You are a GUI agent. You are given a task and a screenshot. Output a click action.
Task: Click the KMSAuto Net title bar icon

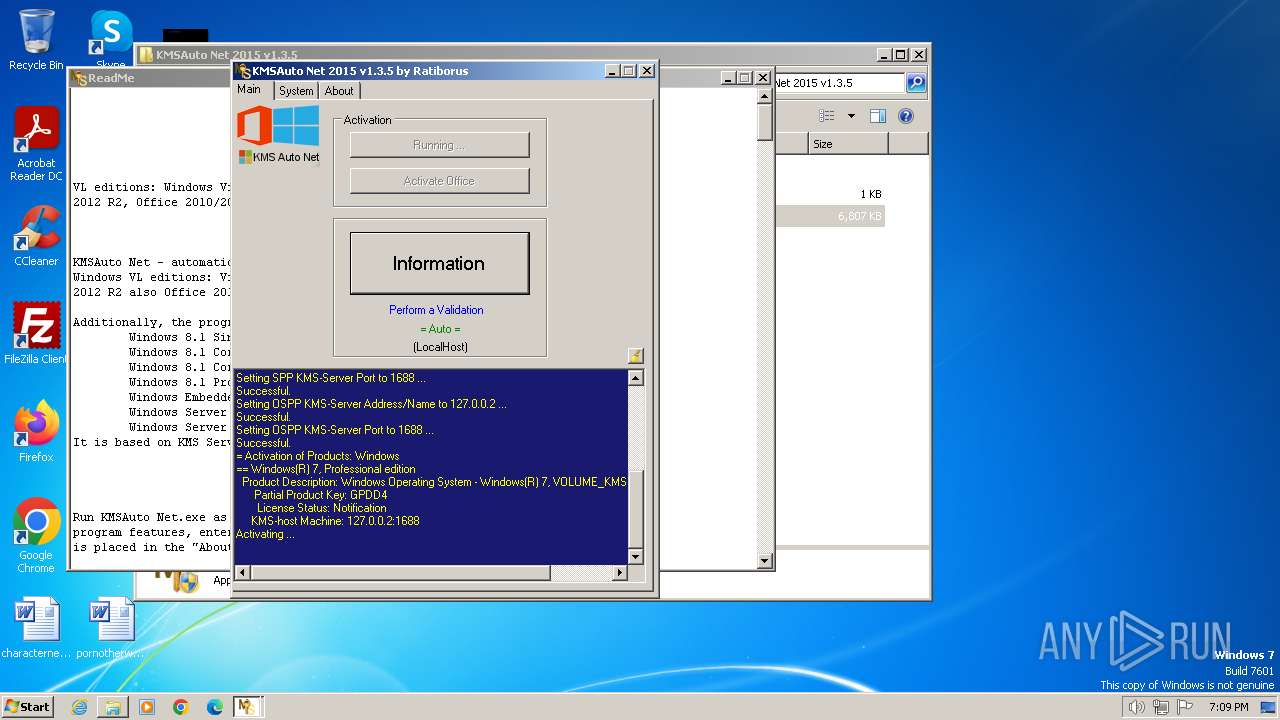[x=243, y=71]
